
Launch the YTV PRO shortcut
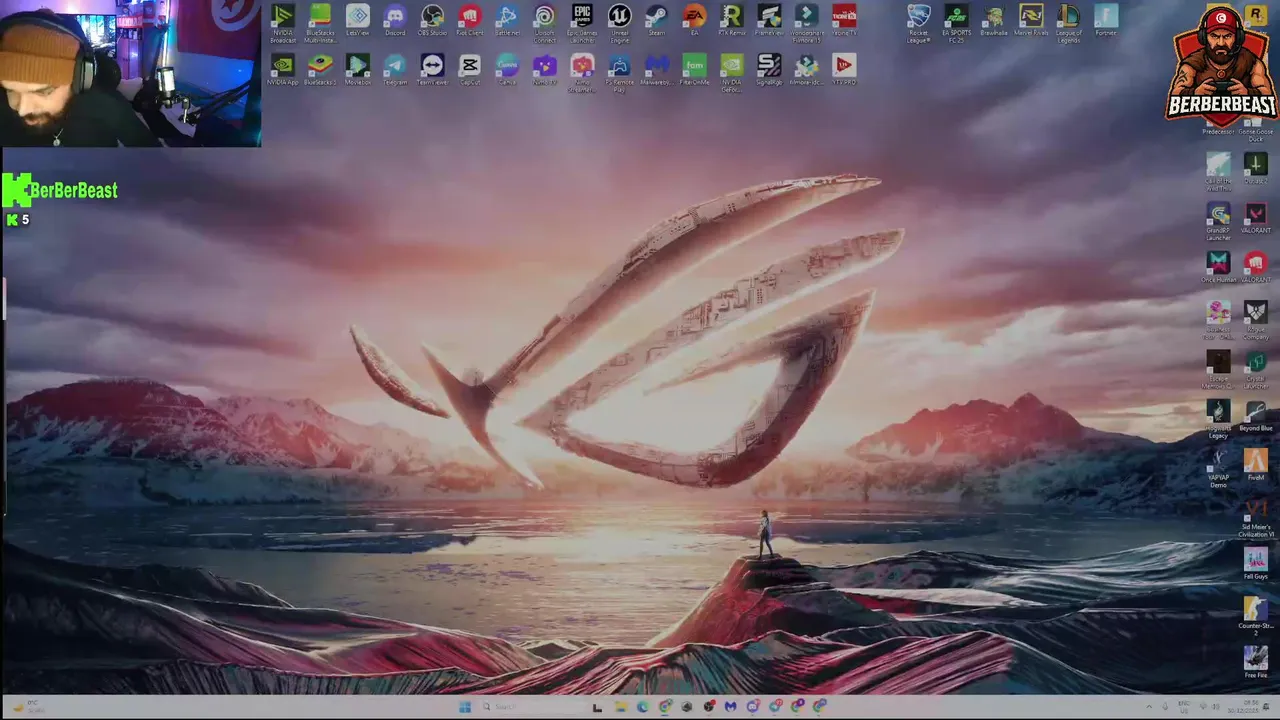pyautogui.click(x=844, y=70)
